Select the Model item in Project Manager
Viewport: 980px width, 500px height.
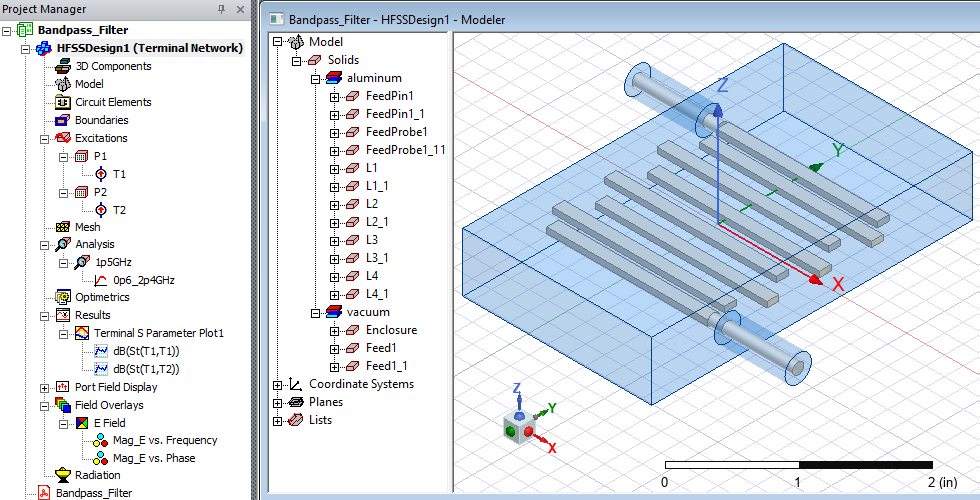pyautogui.click(x=89, y=84)
